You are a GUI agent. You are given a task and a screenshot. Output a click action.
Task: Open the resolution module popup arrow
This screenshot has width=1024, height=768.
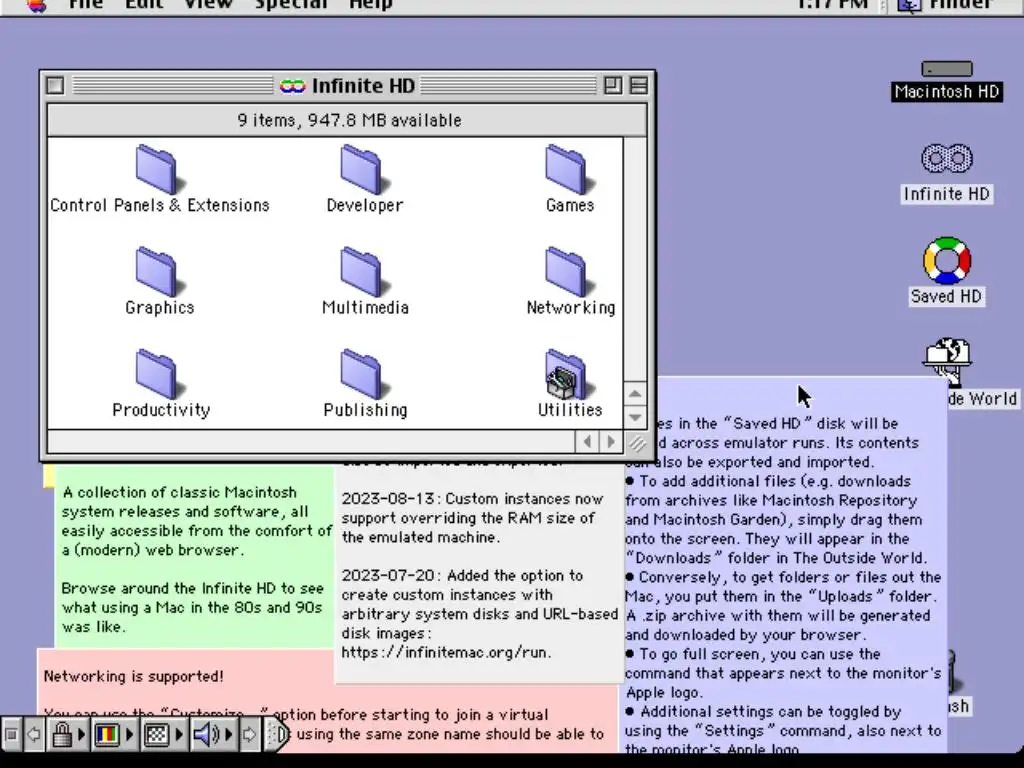click(179, 735)
